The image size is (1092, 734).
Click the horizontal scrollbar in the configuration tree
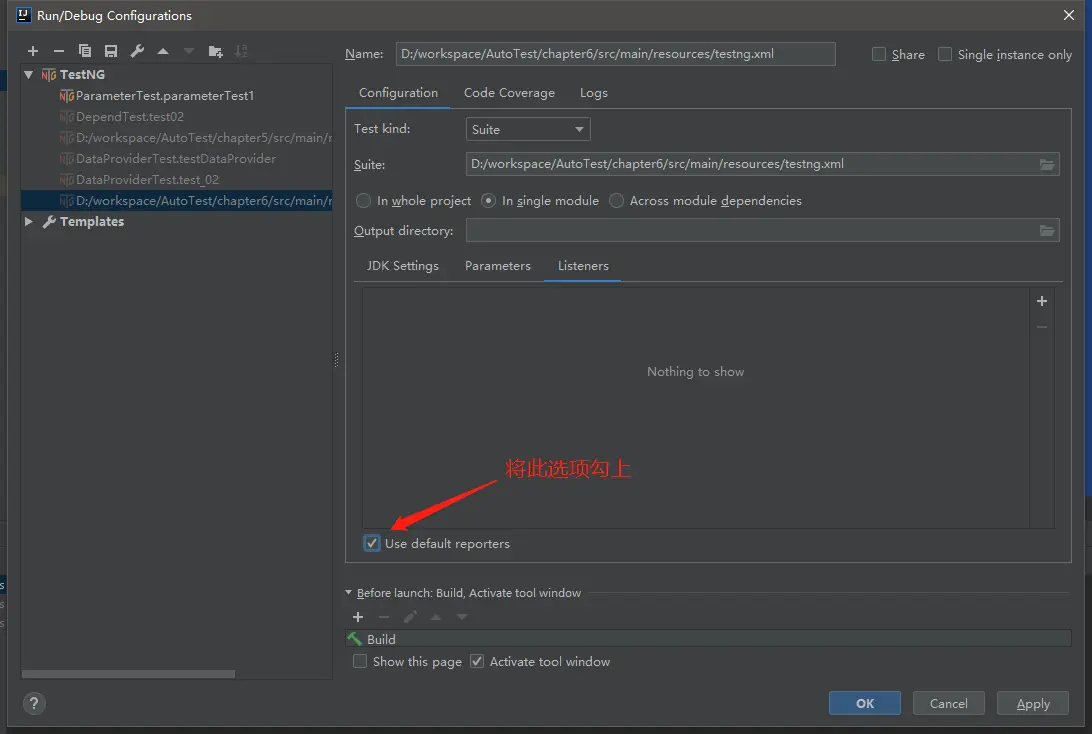128,674
